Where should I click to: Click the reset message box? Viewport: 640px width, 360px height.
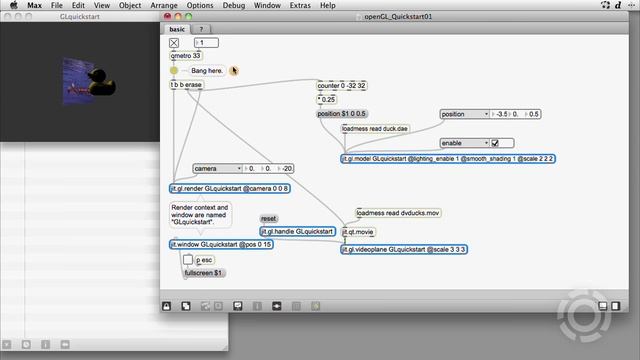[x=268, y=219]
